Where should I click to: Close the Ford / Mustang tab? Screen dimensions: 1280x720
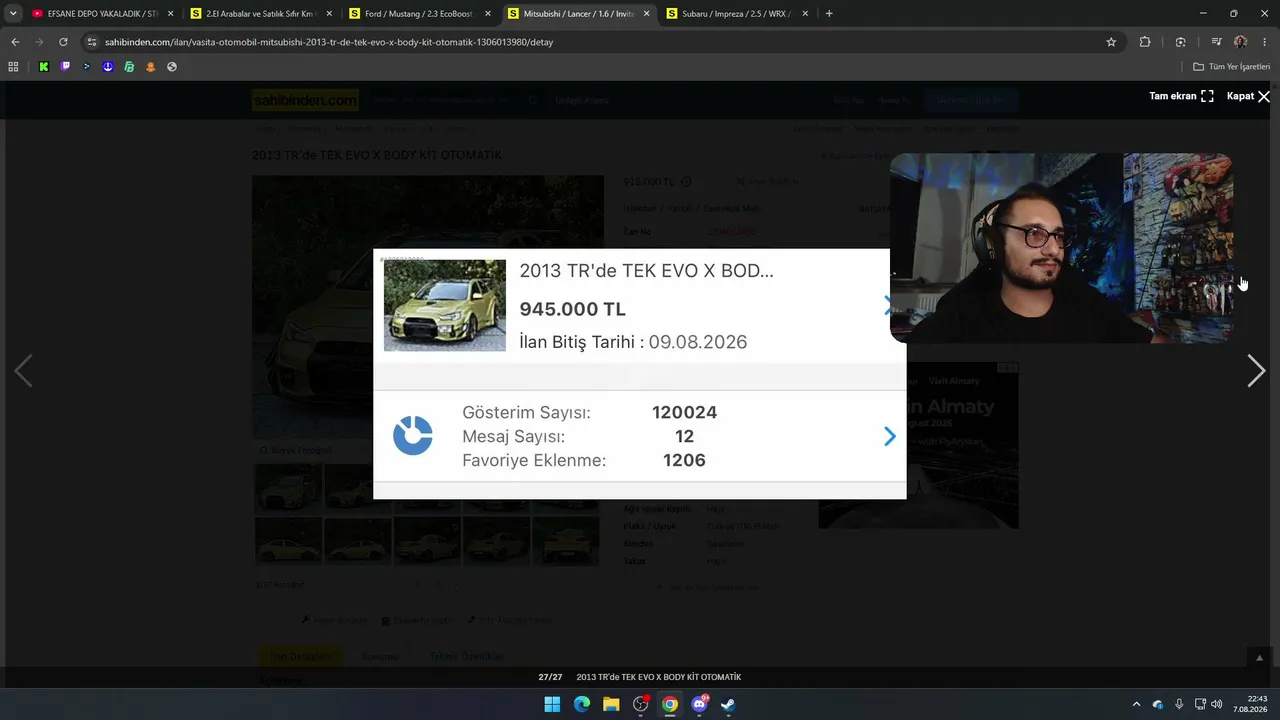tap(487, 14)
